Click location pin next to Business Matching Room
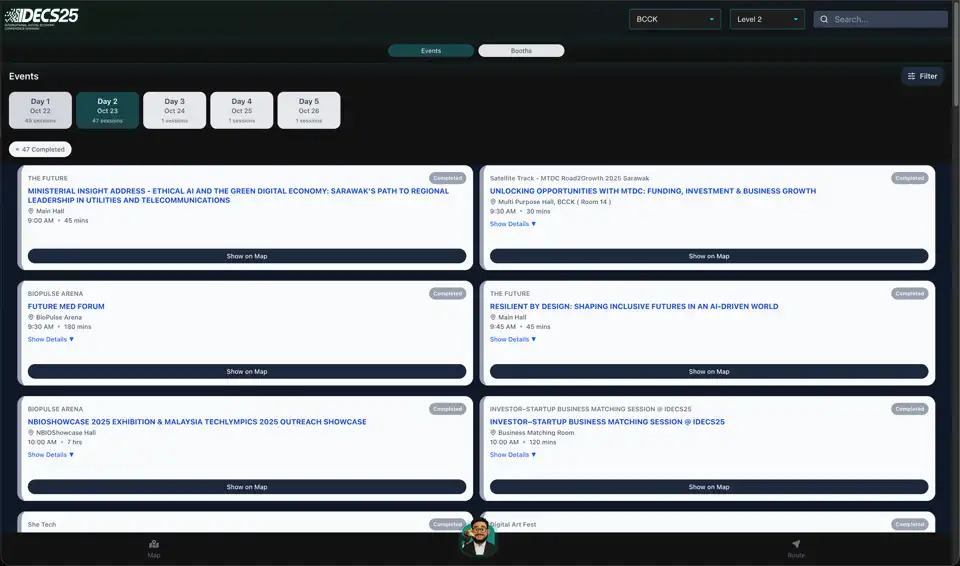The width and height of the screenshot is (960, 566). coord(493,432)
